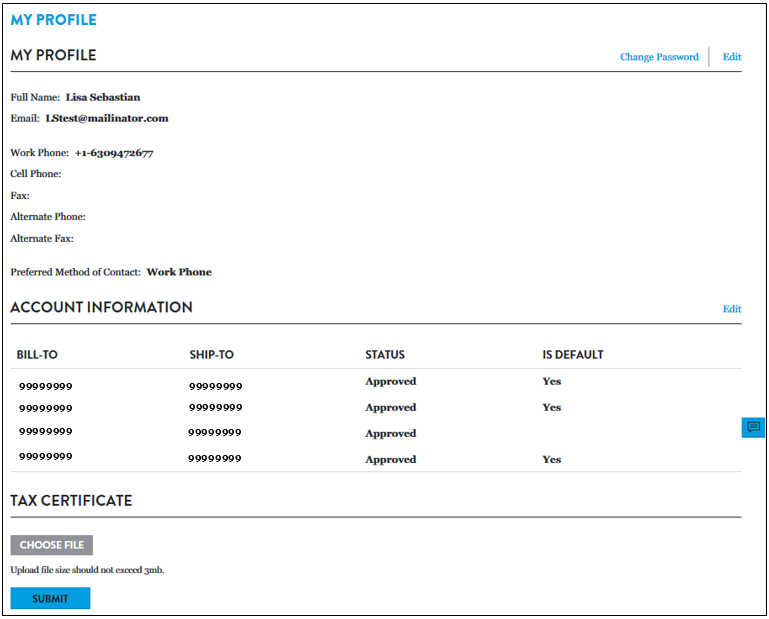The height and width of the screenshot is (619, 769).
Task: Click the Alternate Fax field label
Action: click(x=42, y=239)
